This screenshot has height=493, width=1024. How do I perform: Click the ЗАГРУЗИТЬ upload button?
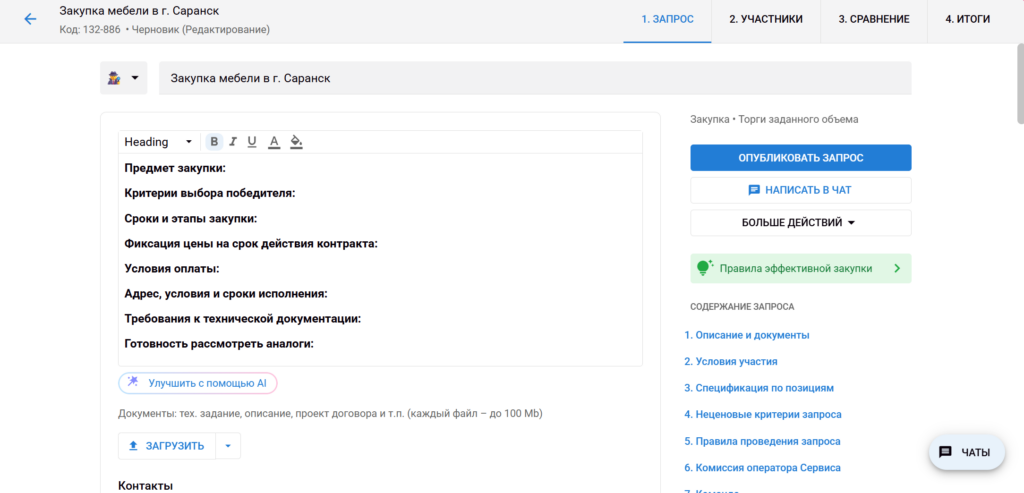coord(166,446)
